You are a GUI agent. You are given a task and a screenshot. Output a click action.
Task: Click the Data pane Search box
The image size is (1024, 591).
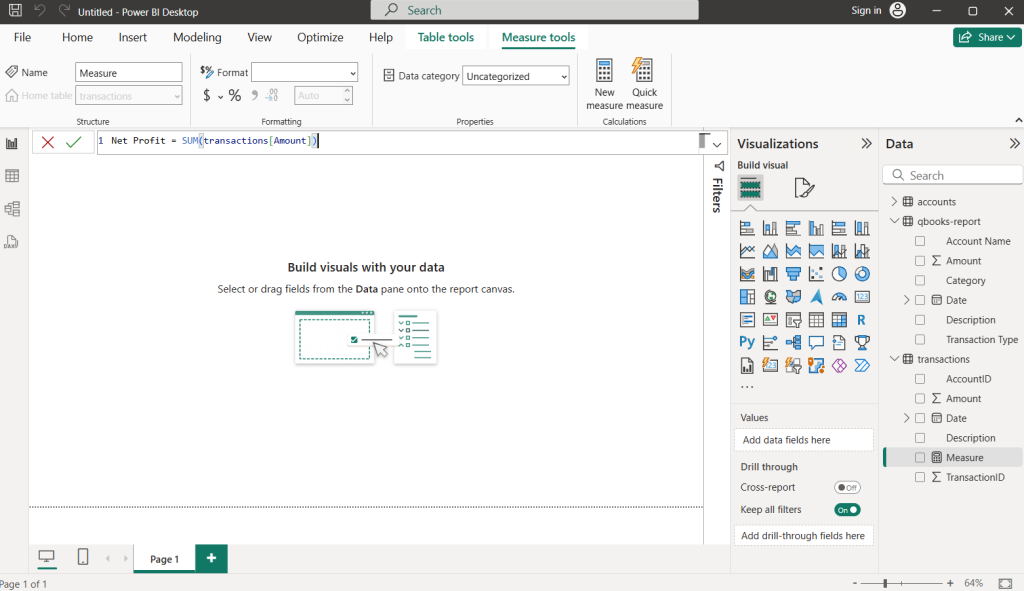(953, 175)
